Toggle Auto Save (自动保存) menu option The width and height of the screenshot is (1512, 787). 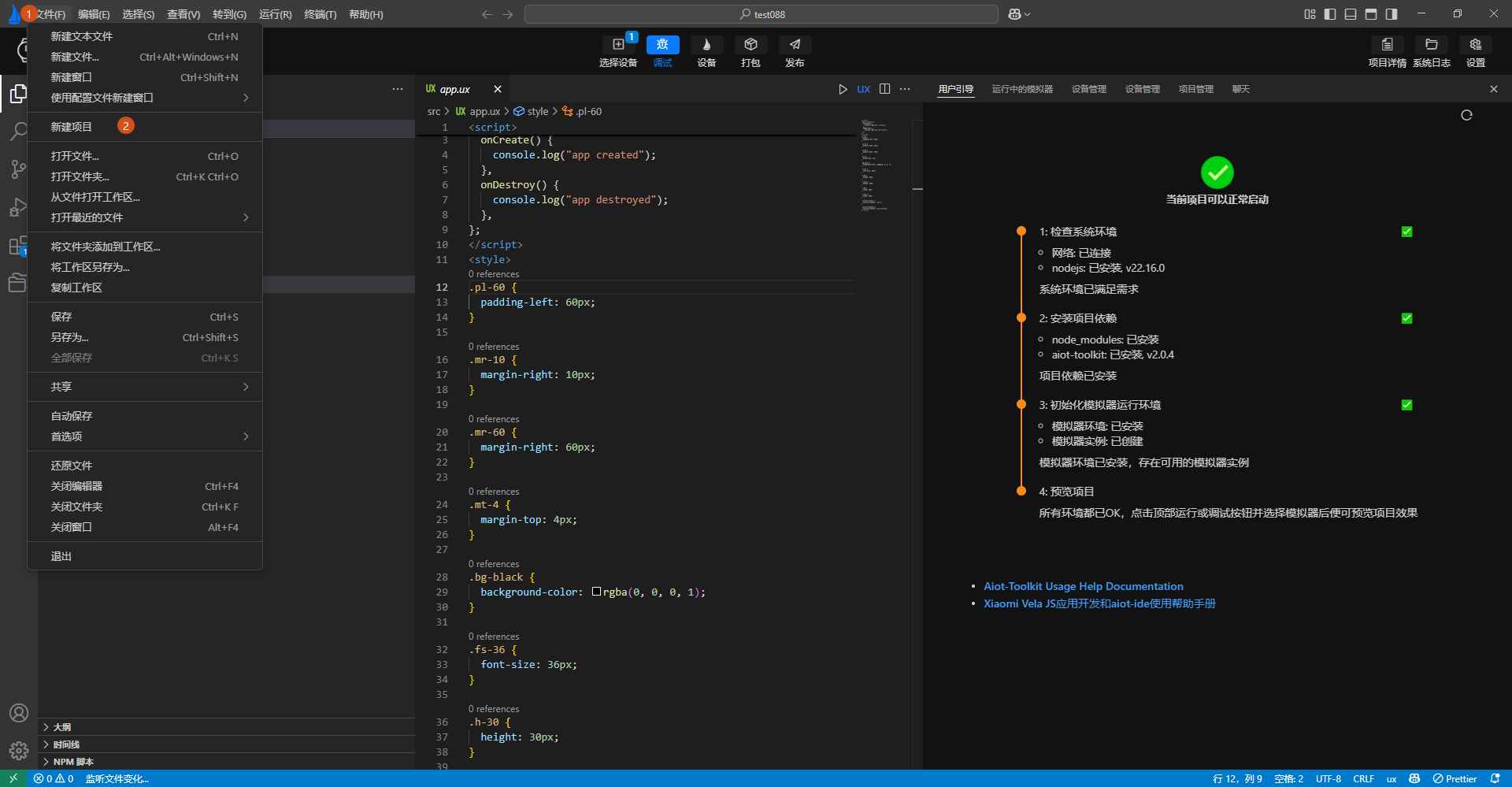pyautogui.click(x=72, y=416)
